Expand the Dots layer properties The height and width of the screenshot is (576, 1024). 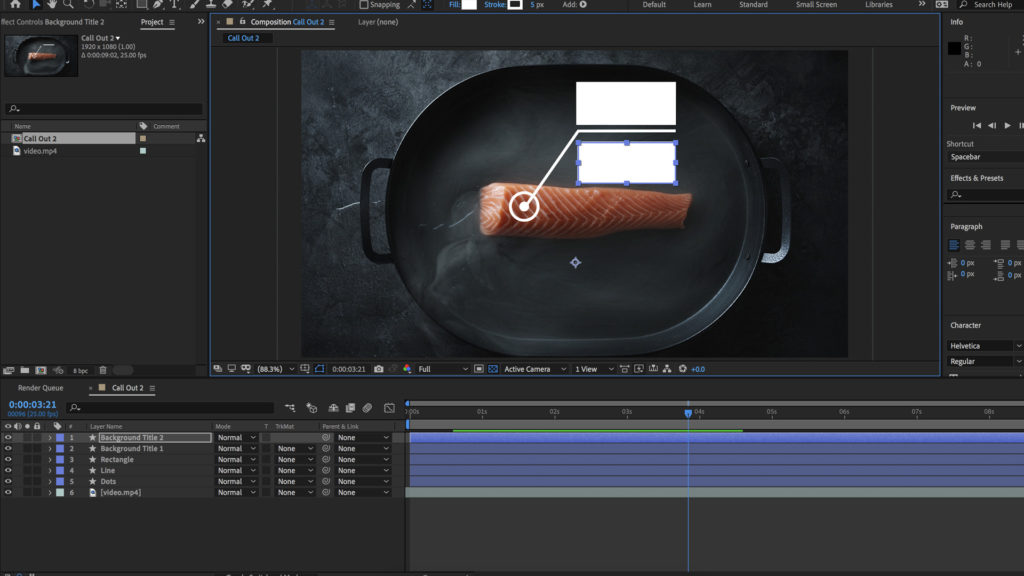coord(49,482)
